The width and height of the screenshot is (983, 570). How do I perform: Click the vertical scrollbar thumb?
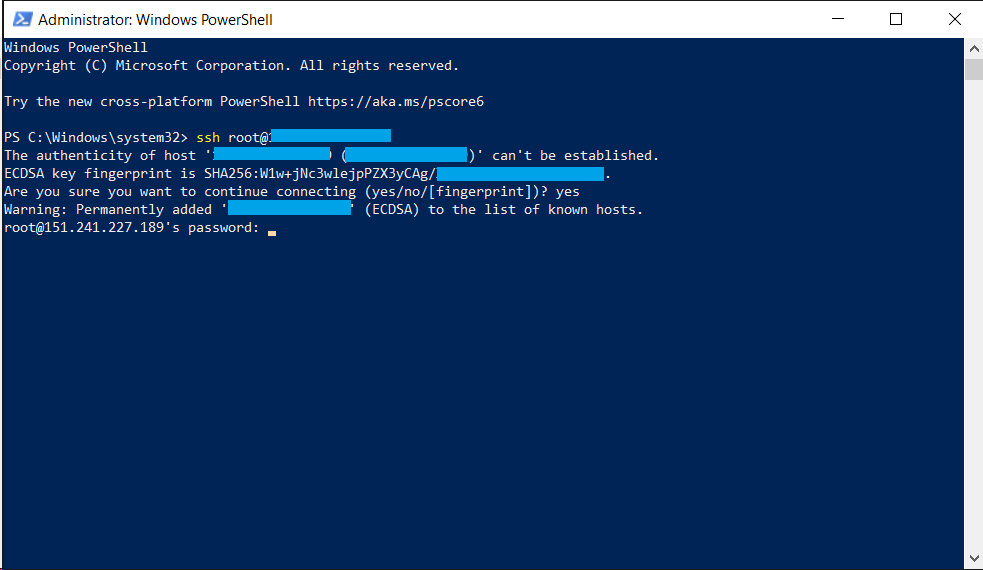pos(973,69)
